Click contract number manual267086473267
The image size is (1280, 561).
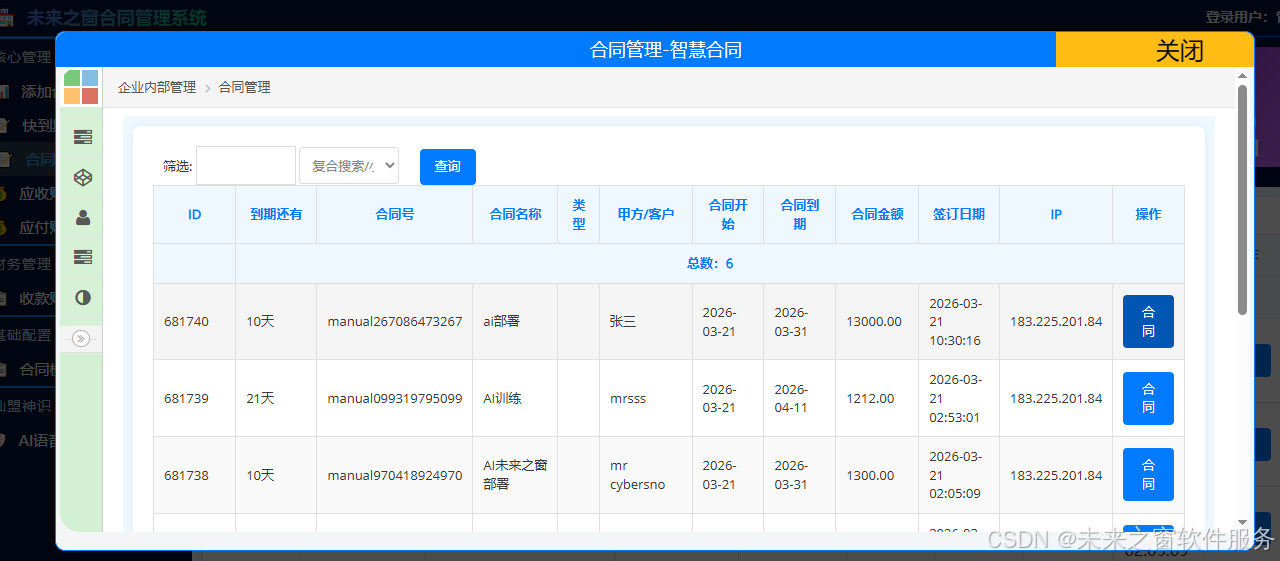click(x=395, y=322)
